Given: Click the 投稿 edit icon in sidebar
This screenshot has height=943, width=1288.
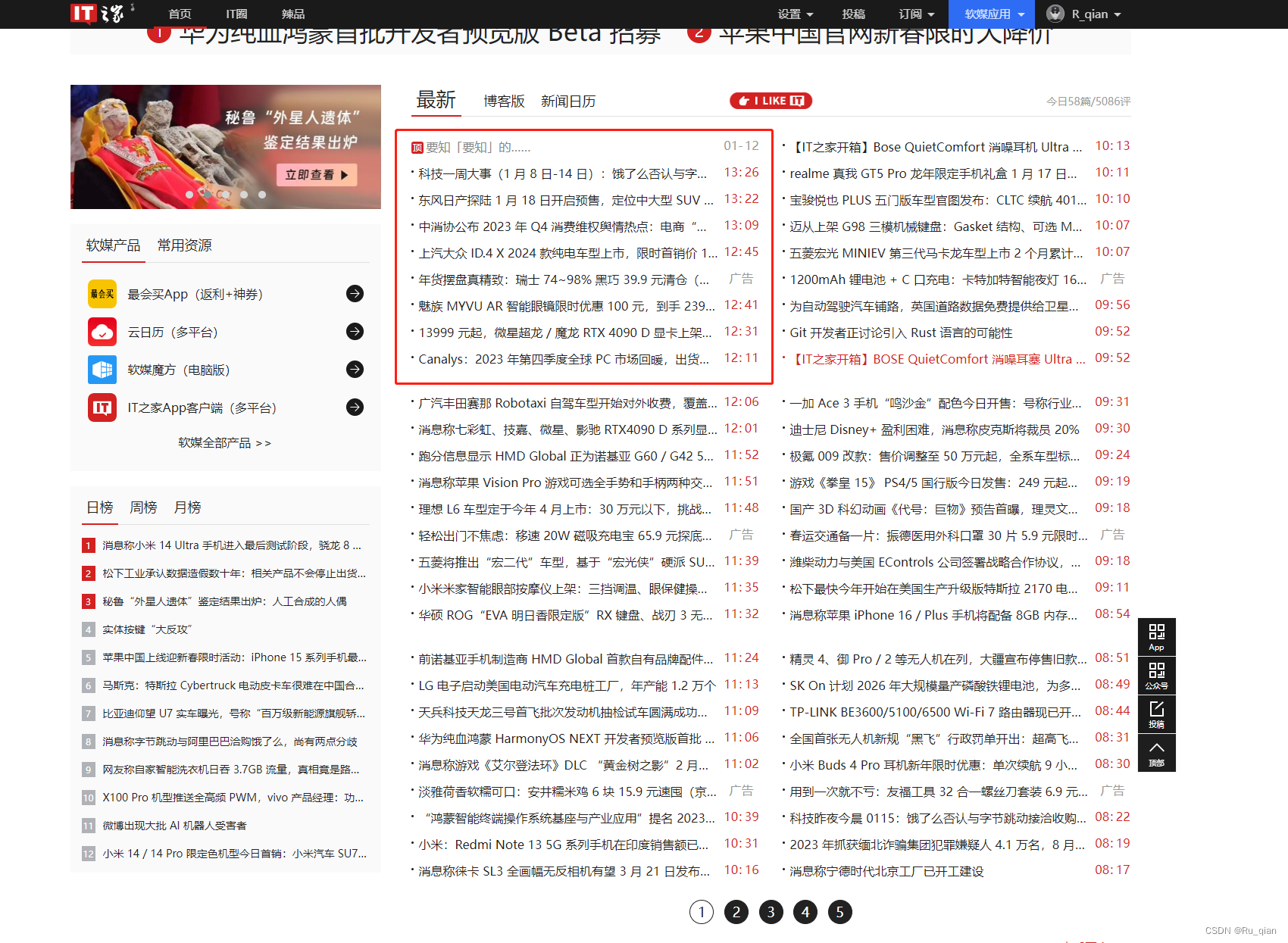Looking at the screenshot, I should coord(1156,714).
